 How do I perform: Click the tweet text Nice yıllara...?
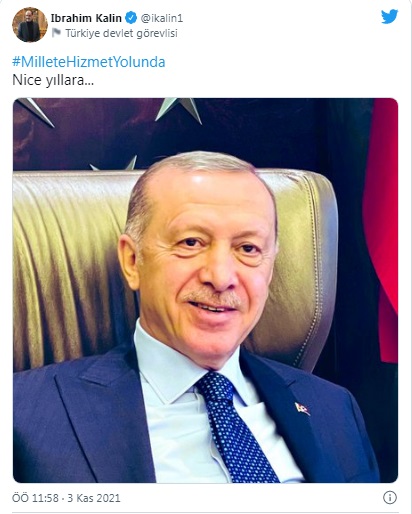[53, 80]
